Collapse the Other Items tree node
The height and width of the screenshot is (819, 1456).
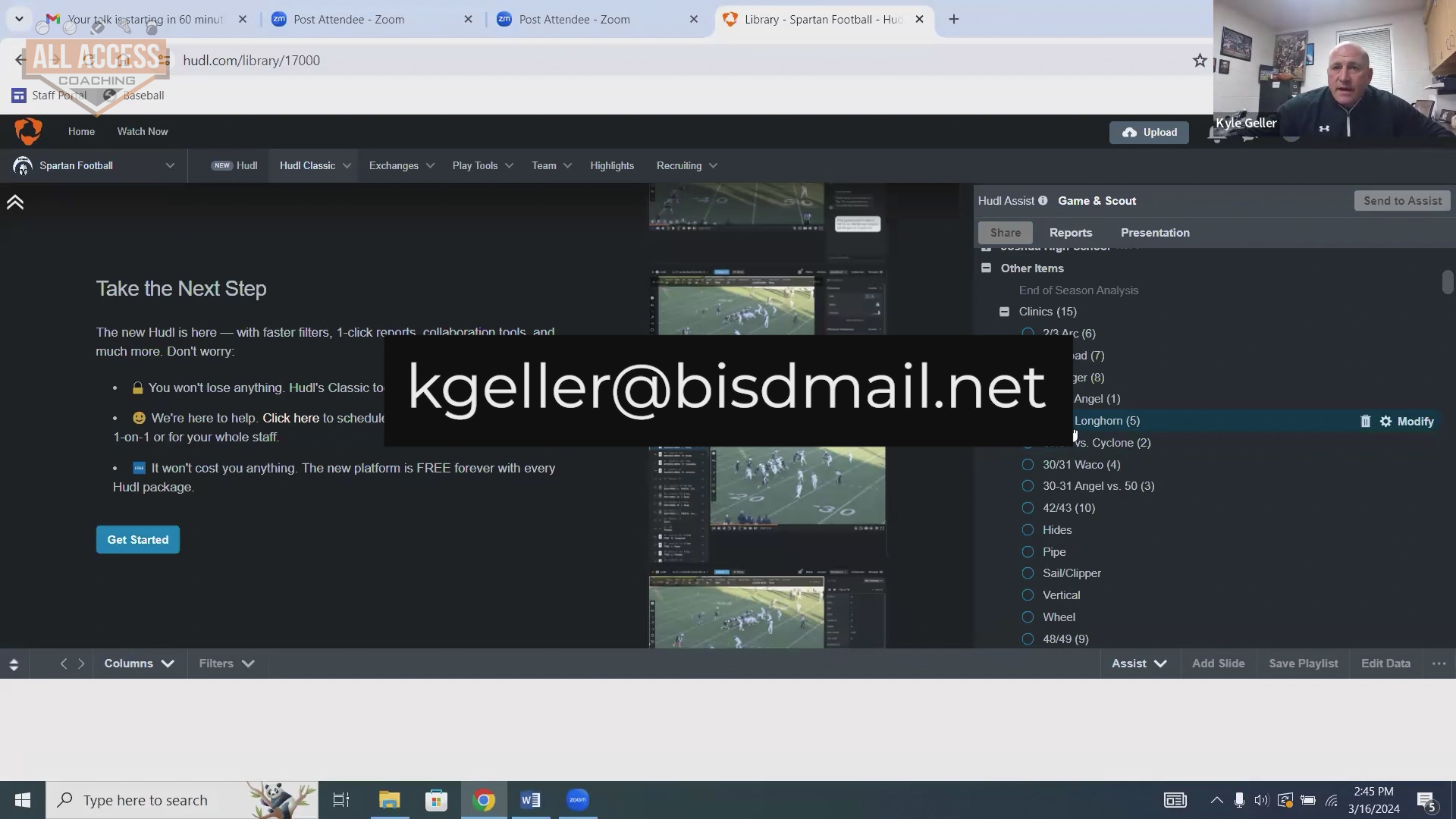(x=986, y=268)
